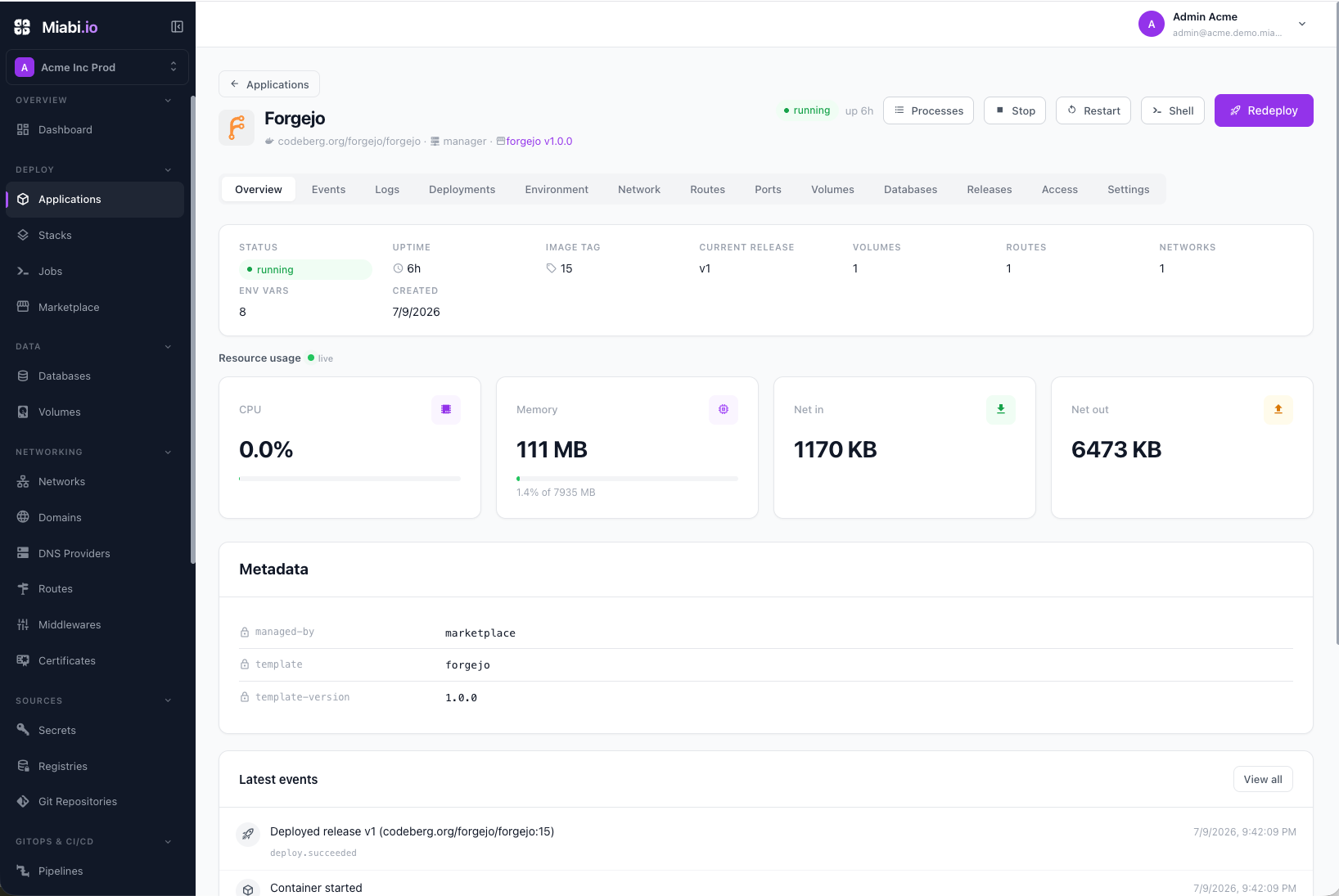Click the Net in download icon
1339x896 pixels.
(1001, 409)
